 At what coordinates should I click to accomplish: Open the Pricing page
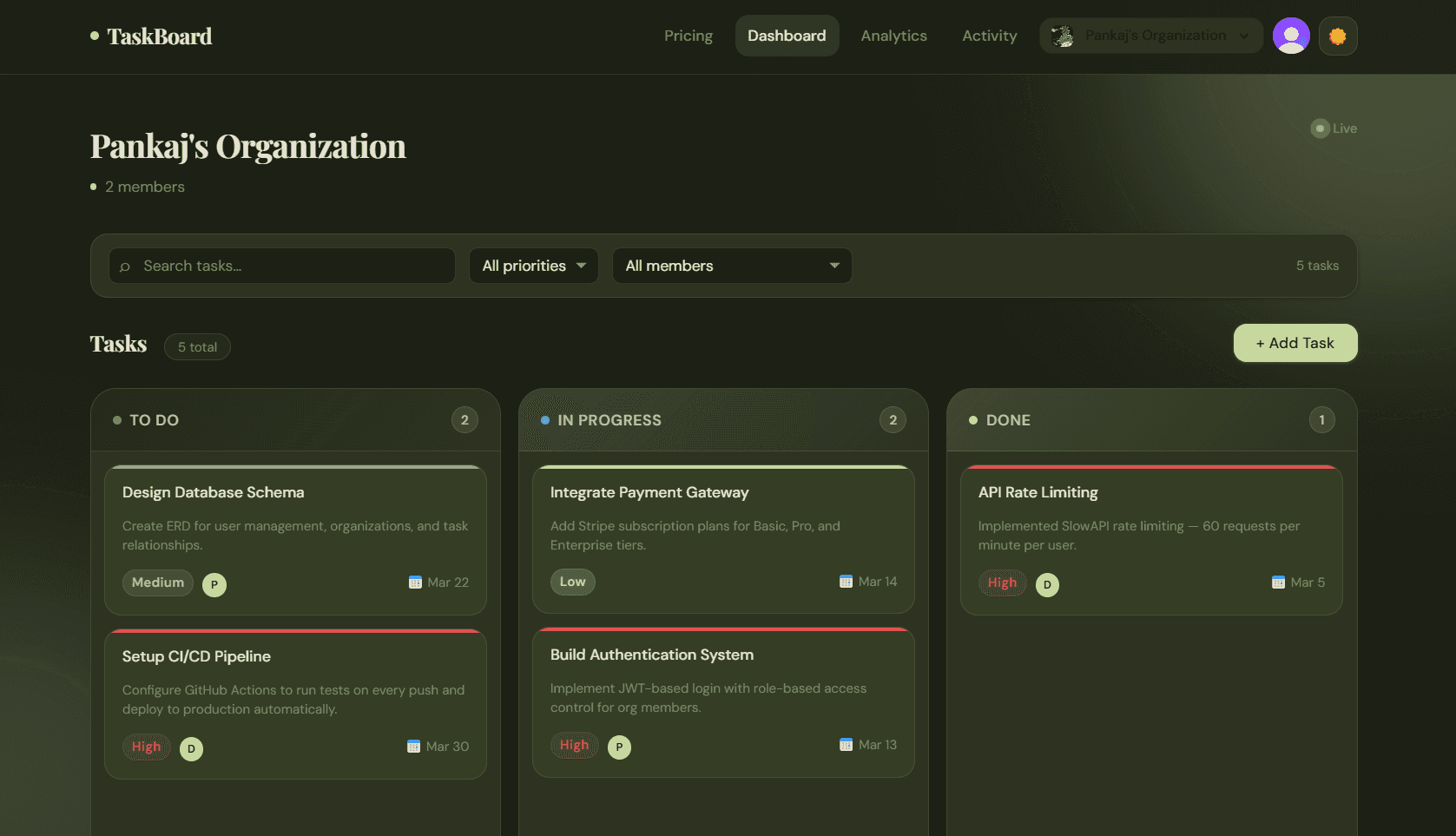point(688,36)
